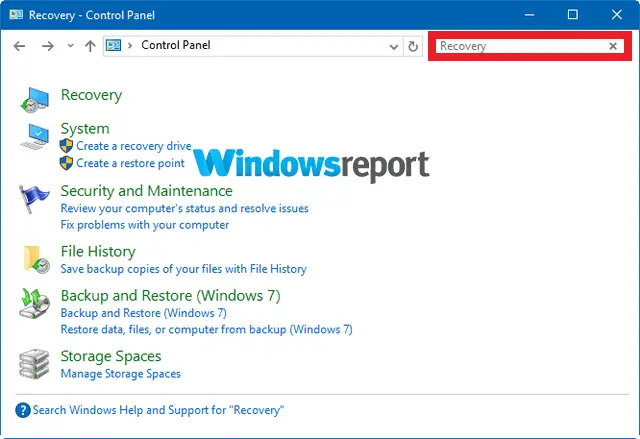Viewport: 640px width, 439px height.
Task: Open the Storage Spaces heading
Action: [111, 357]
